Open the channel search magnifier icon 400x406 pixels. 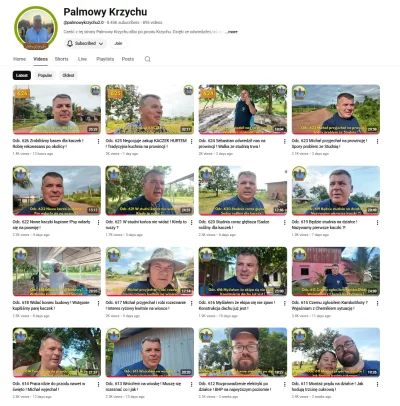148,59
